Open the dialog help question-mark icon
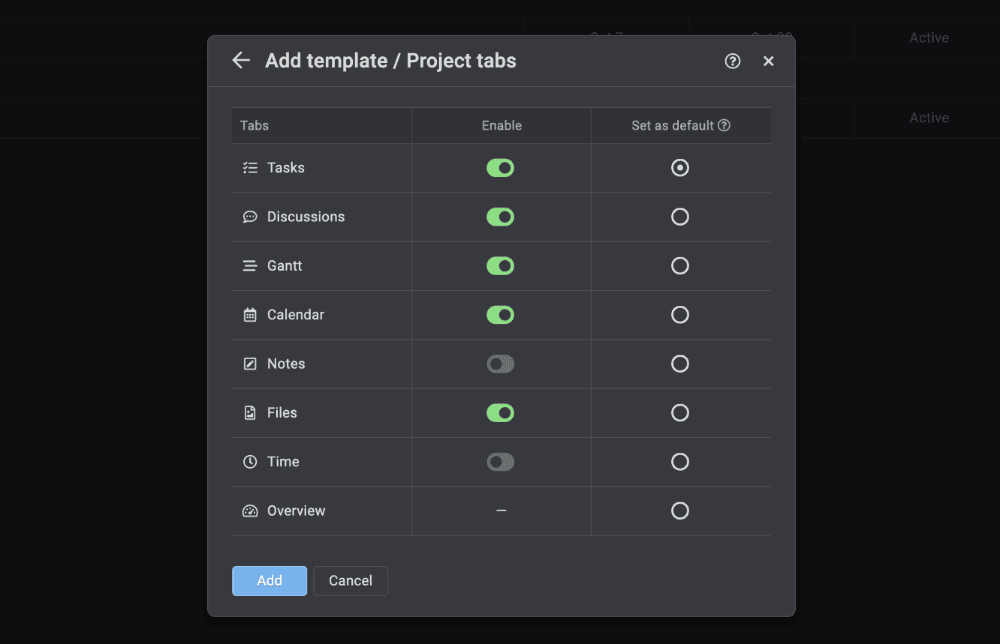Viewport: 1000px width, 644px height. (x=732, y=61)
